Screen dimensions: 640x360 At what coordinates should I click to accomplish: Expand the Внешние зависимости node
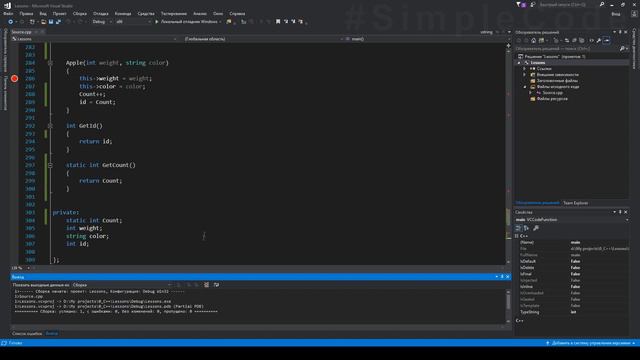click(x=525, y=75)
